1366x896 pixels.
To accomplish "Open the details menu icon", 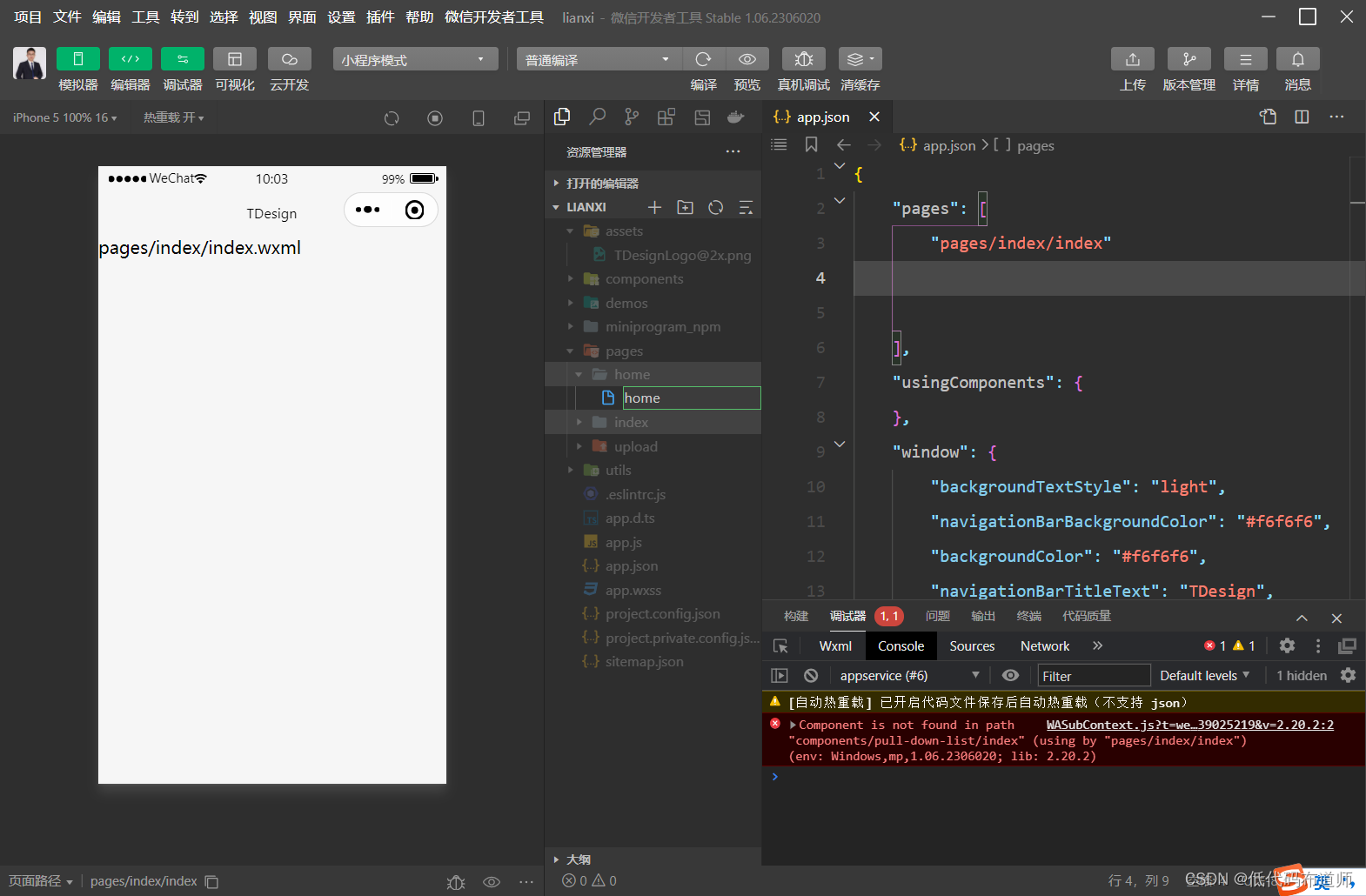I will (1246, 58).
